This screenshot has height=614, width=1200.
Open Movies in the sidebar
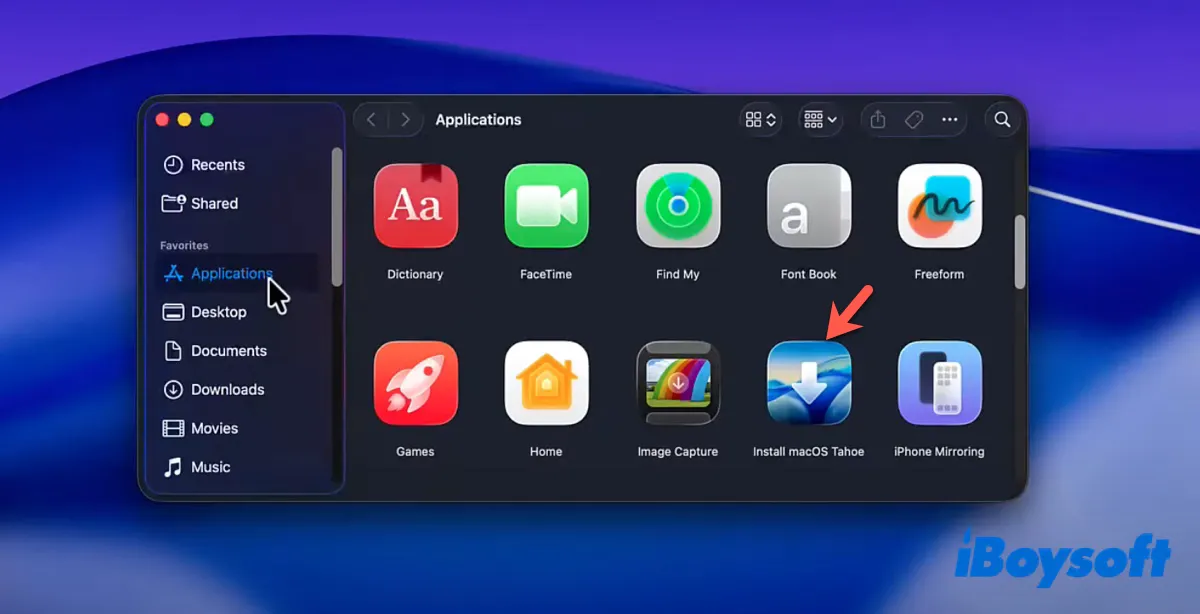[x=238, y=428]
